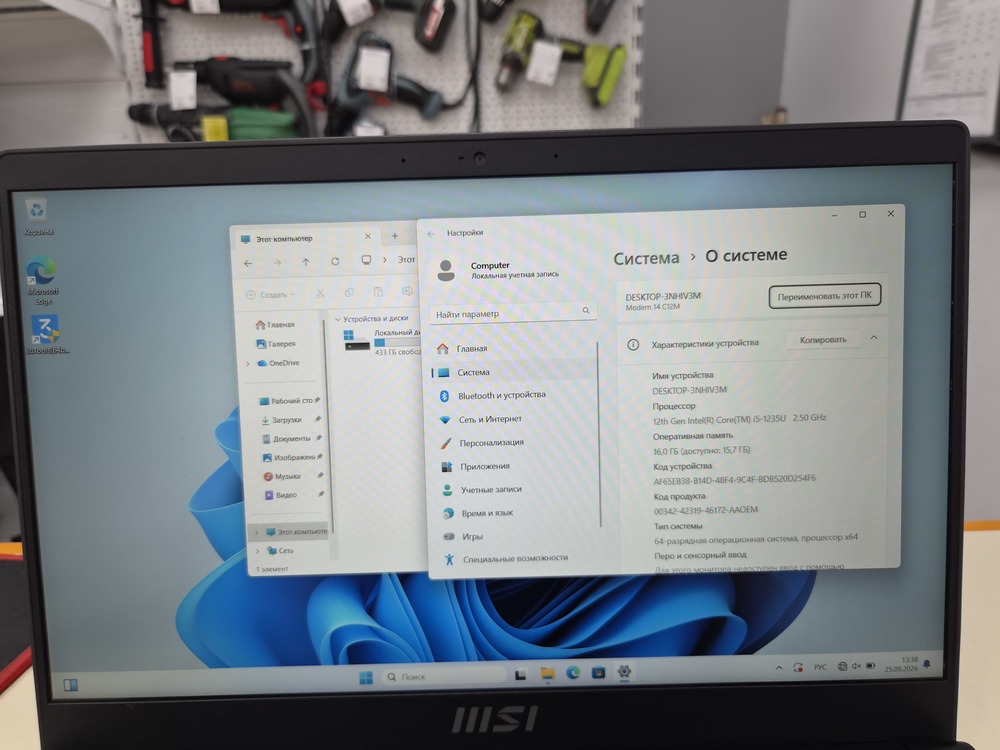Click taskbar 'Поиск' search box
1000x750 pixels.
(x=445, y=676)
